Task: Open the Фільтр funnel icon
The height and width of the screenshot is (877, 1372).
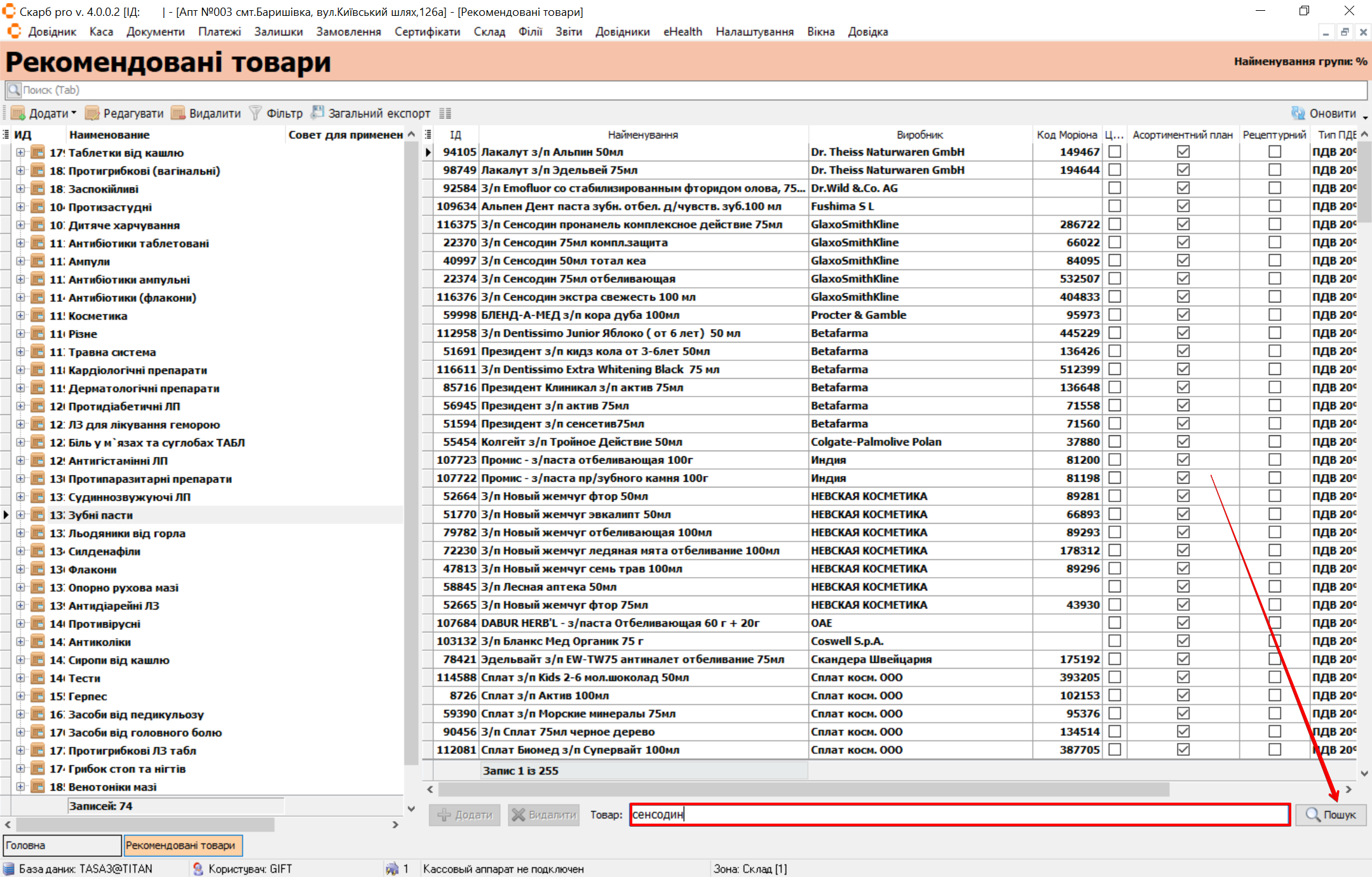Action: [x=255, y=113]
